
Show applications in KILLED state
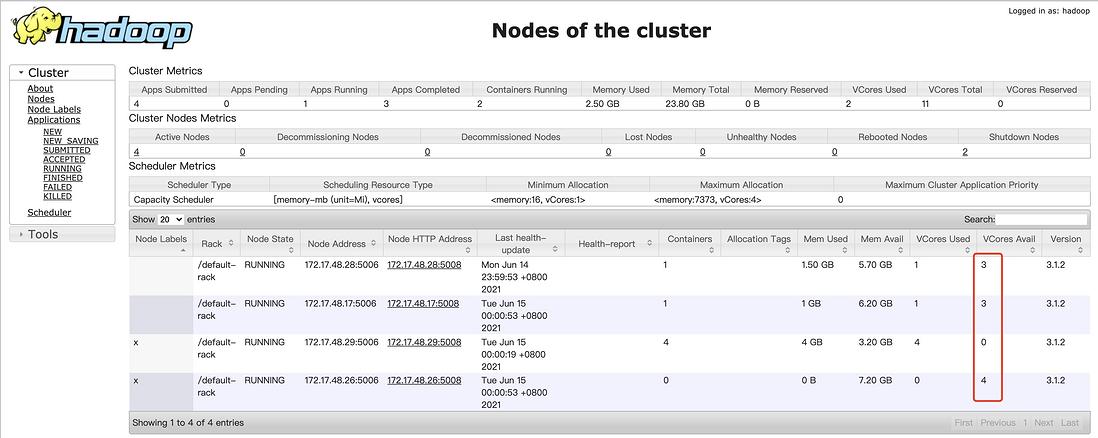click(x=57, y=196)
